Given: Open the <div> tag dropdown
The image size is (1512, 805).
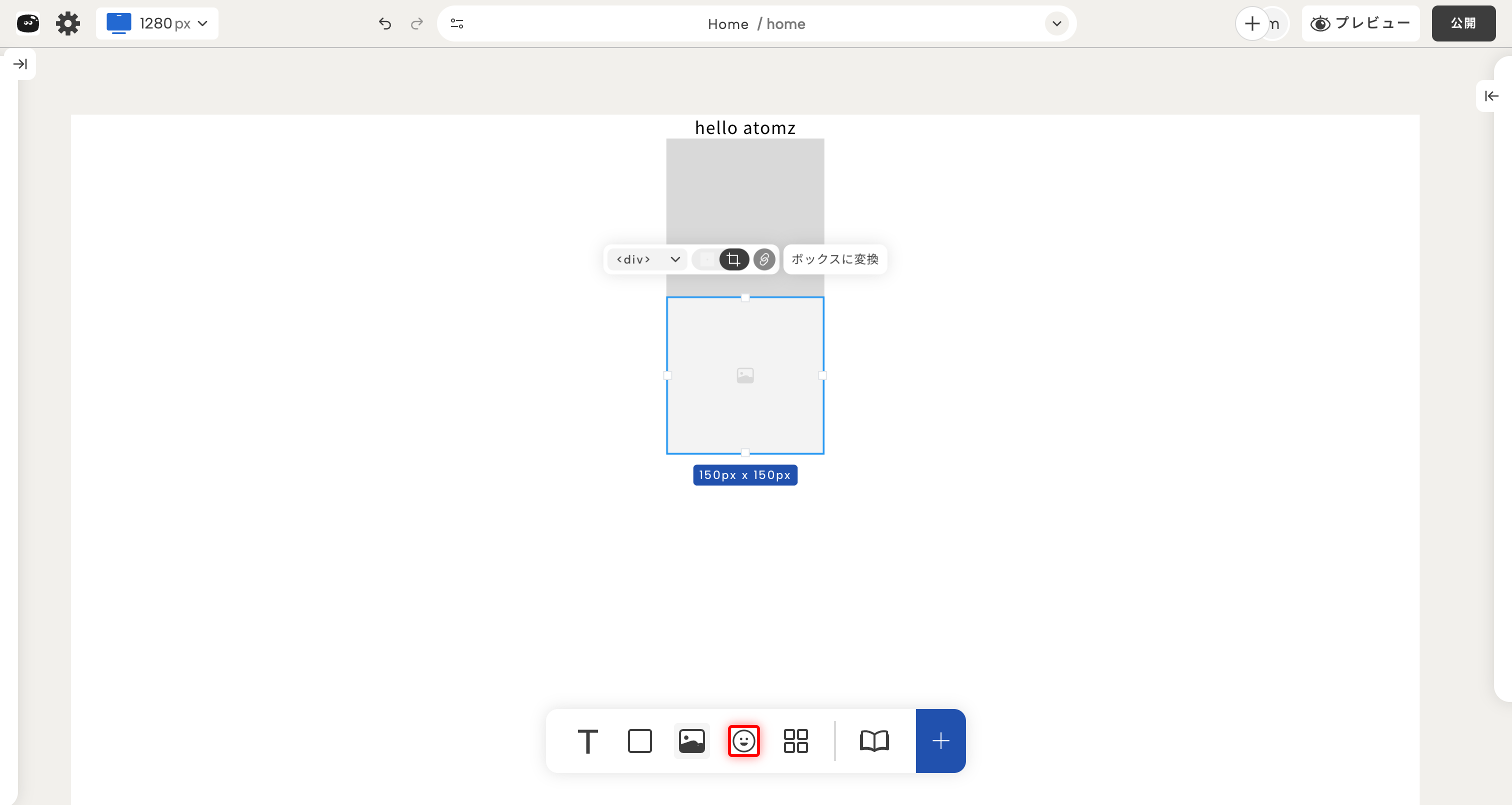Looking at the screenshot, I should click(x=647, y=259).
